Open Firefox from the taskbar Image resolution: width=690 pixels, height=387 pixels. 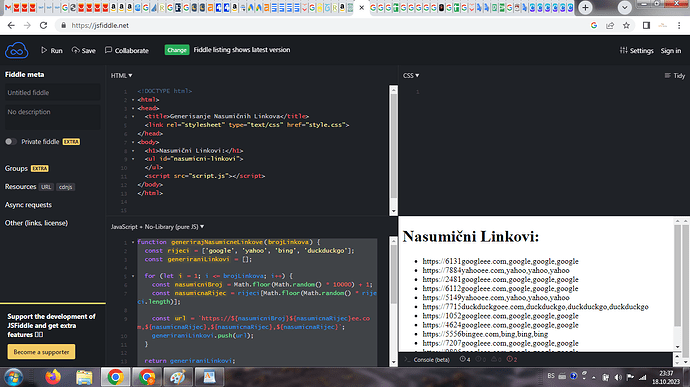click(x=53, y=377)
